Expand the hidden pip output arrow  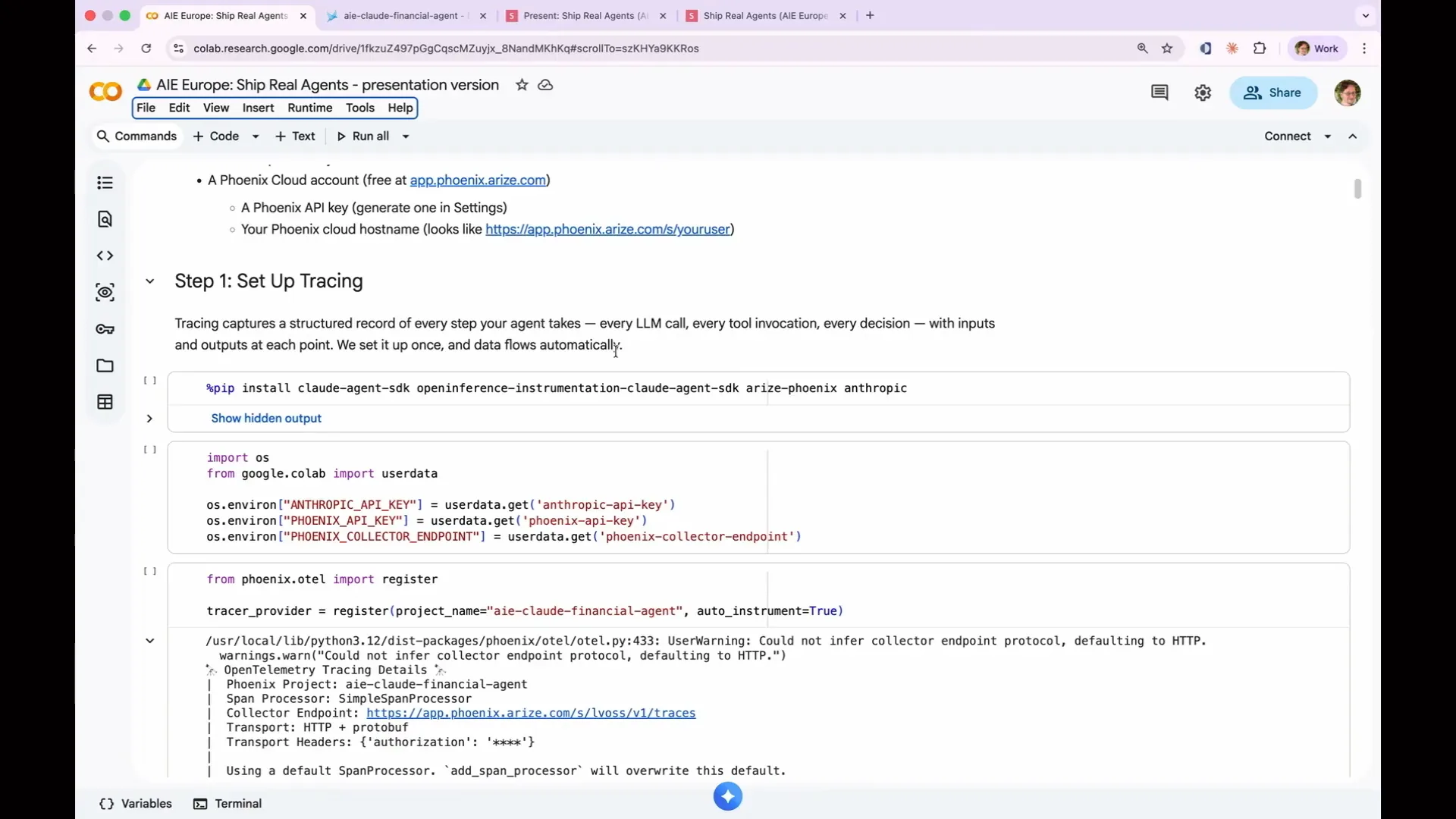[x=149, y=419]
